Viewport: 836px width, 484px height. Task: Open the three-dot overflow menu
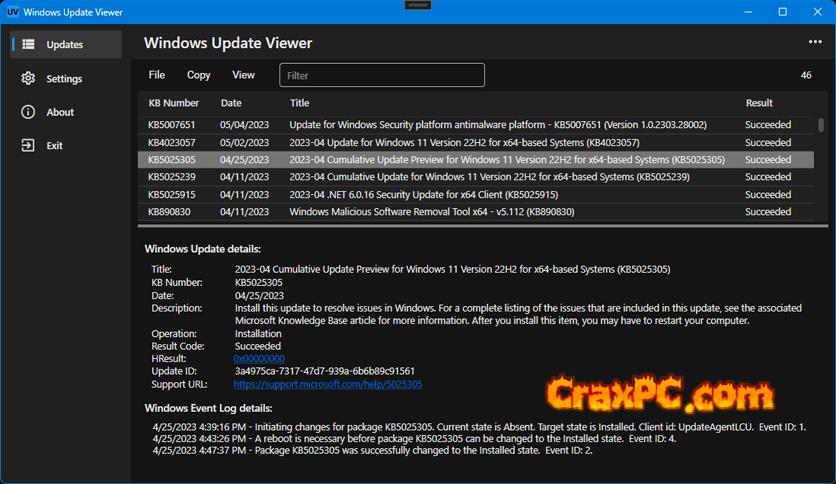click(815, 43)
